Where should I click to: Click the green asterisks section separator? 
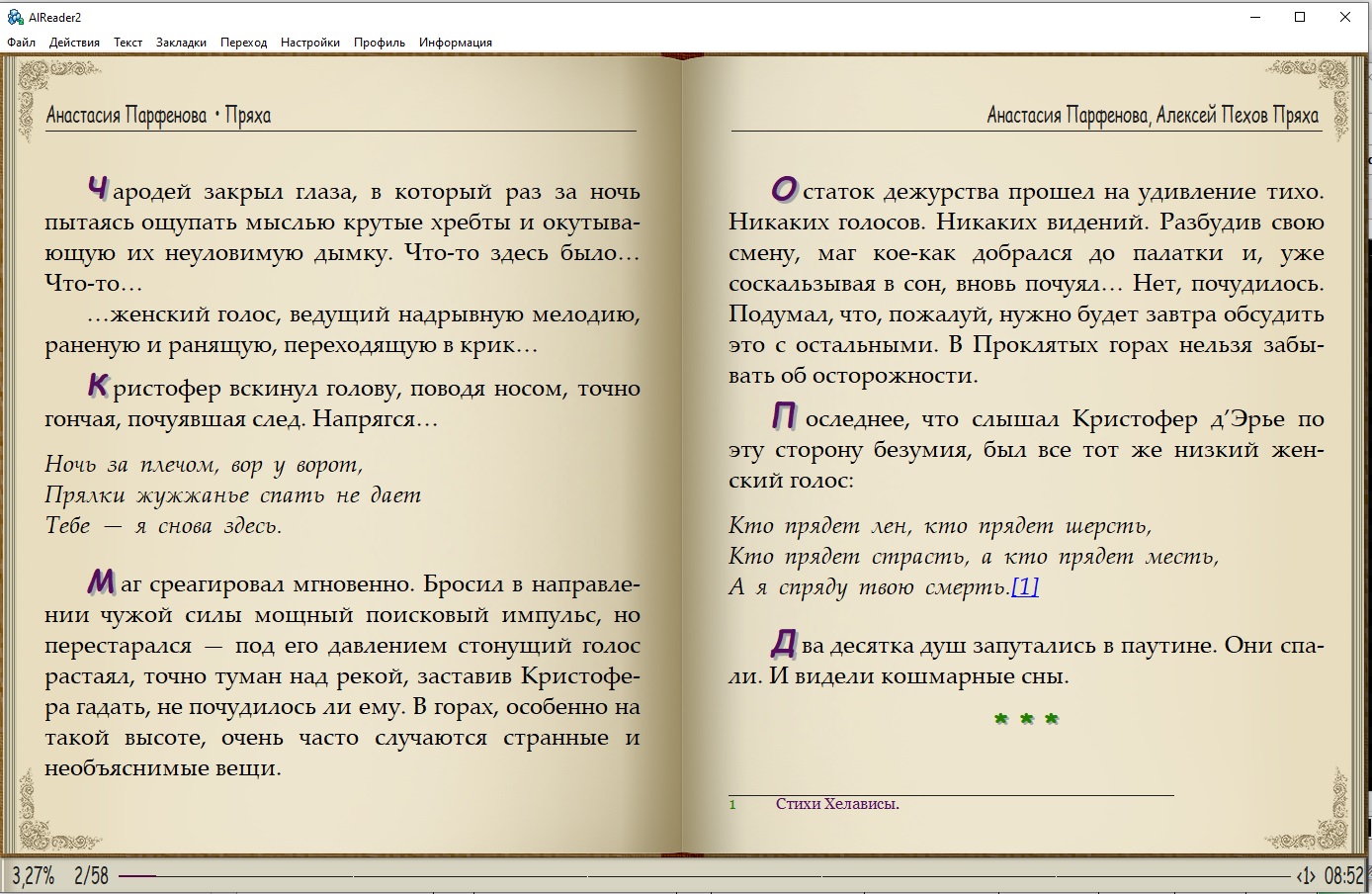click(x=1026, y=719)
